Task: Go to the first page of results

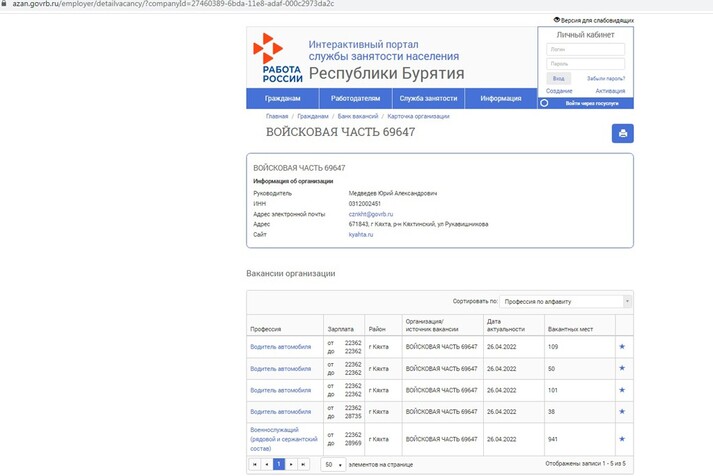Action: (254, 464)
